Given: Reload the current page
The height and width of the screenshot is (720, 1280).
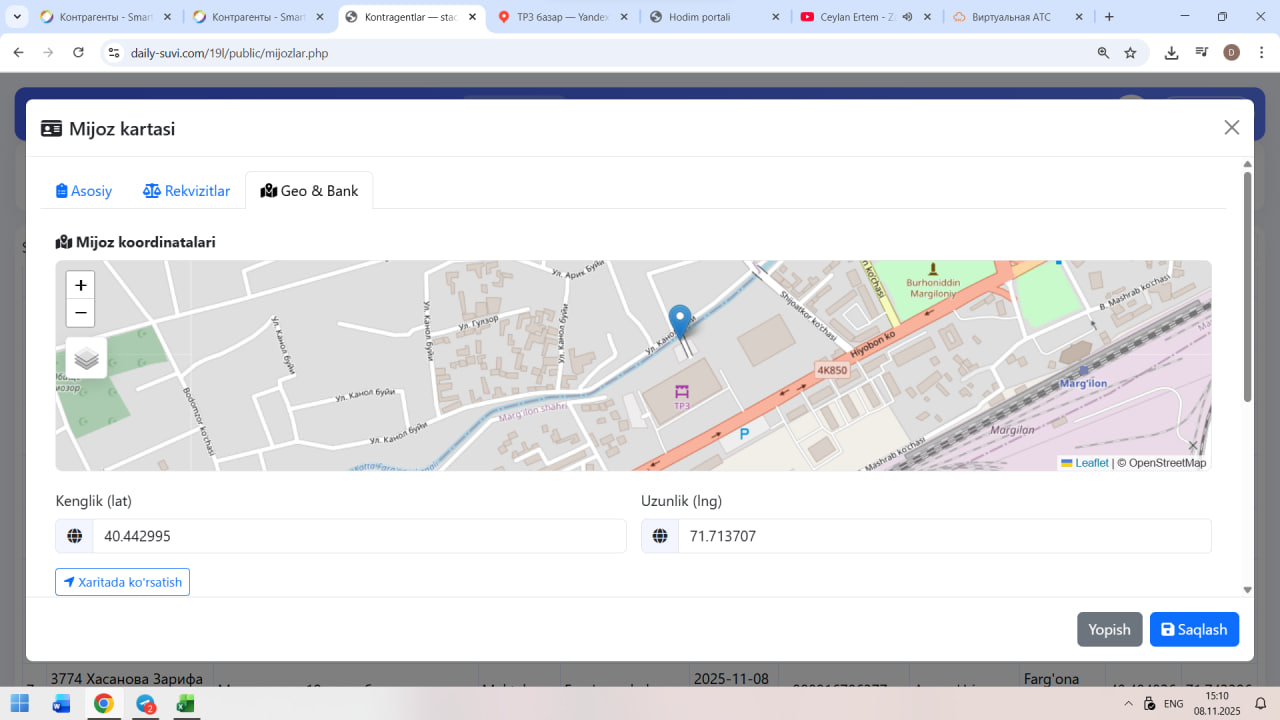Looking at the screenshot, I should point(79,53).
